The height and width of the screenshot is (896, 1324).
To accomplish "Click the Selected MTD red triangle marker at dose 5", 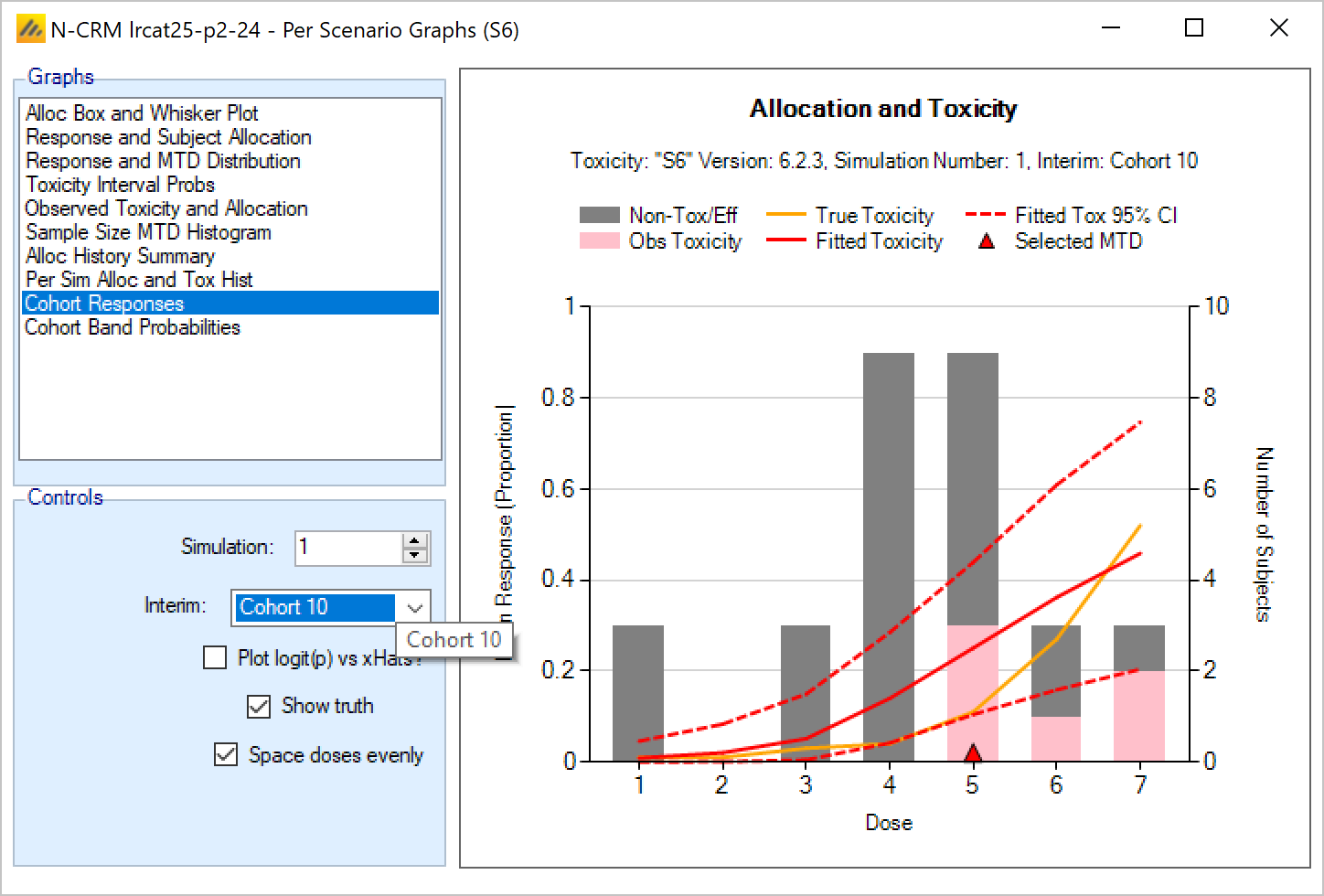I will (973, 752).
